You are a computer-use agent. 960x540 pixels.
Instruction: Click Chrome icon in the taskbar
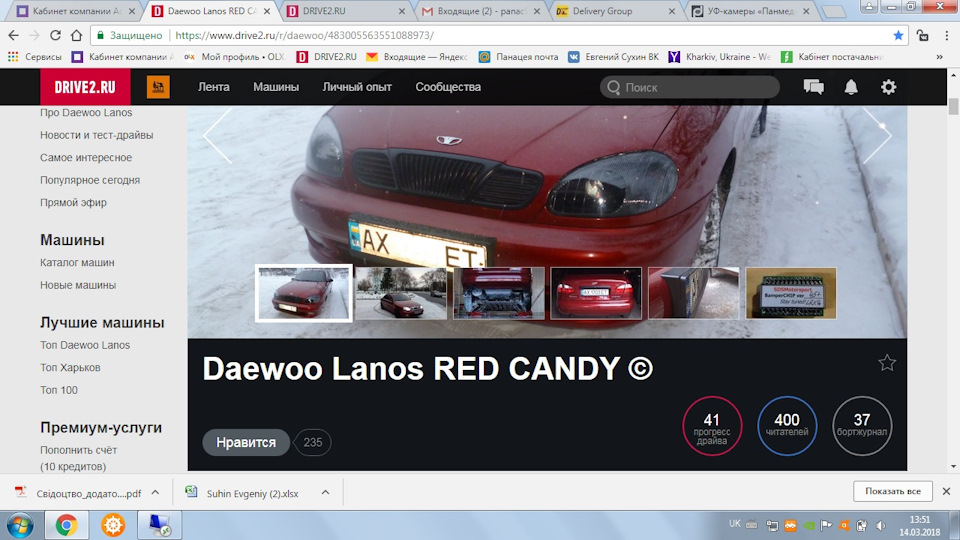pyautogui.click(x=66, y=525)
